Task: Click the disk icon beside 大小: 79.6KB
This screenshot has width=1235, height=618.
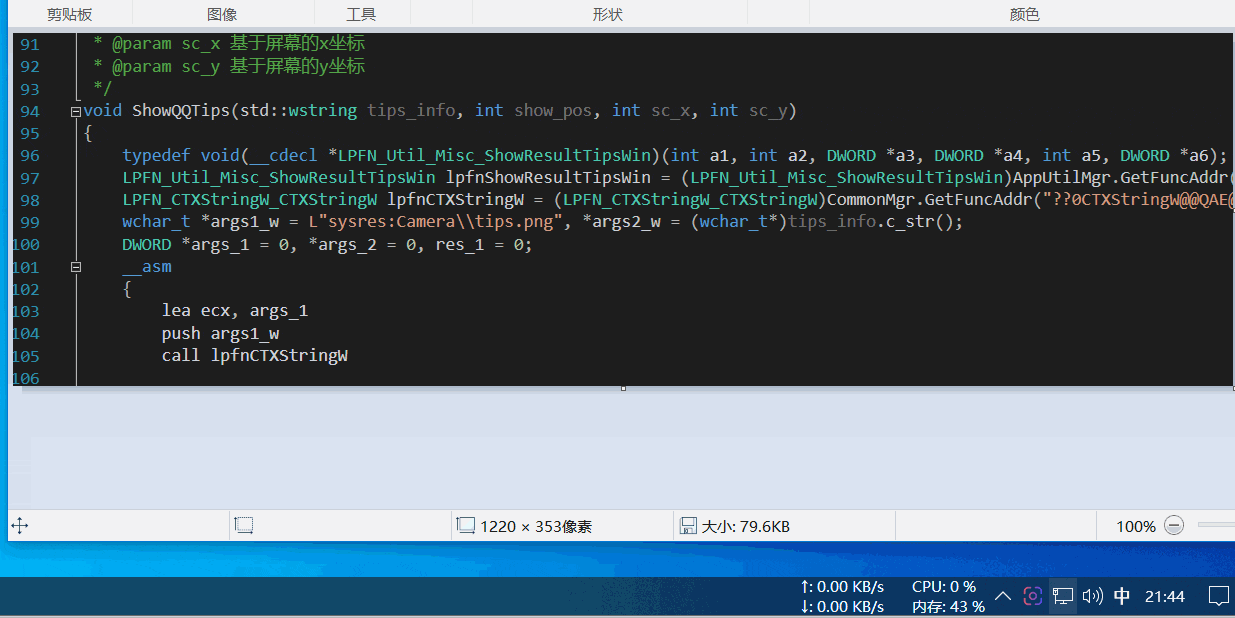Action: tap(689, 524)
